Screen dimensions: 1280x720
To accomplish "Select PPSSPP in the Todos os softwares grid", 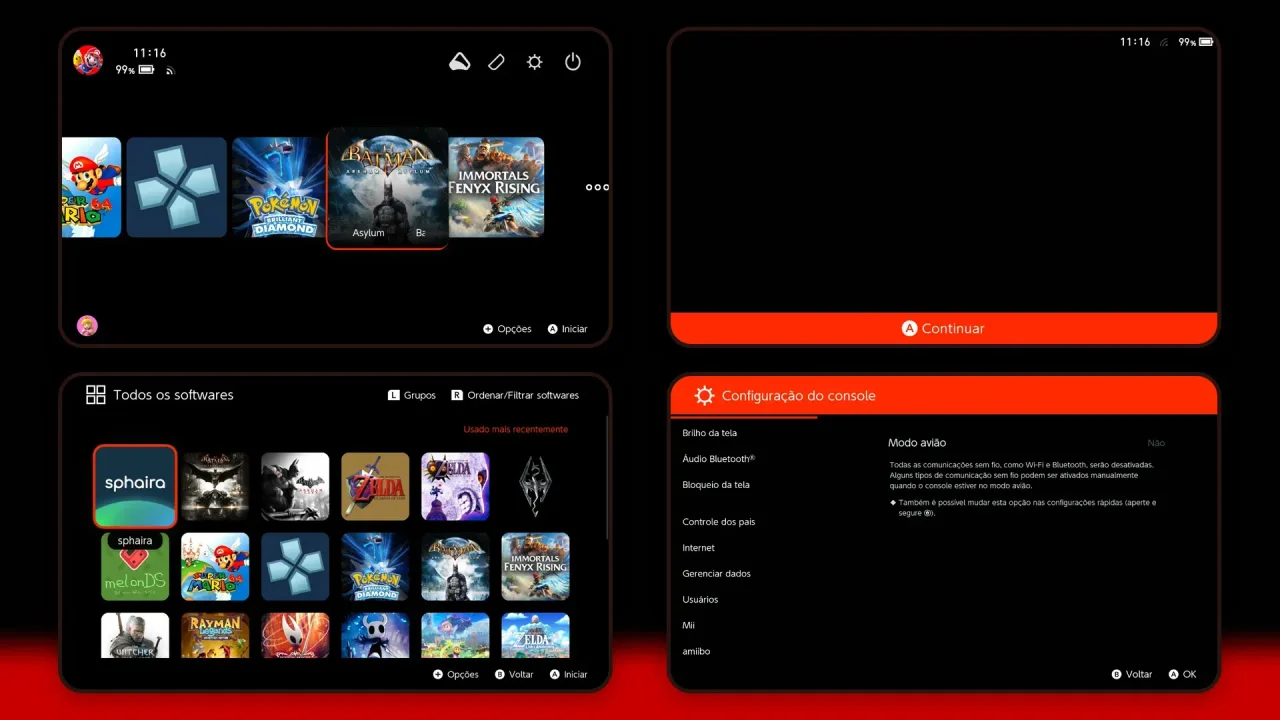I will (295, 567).
